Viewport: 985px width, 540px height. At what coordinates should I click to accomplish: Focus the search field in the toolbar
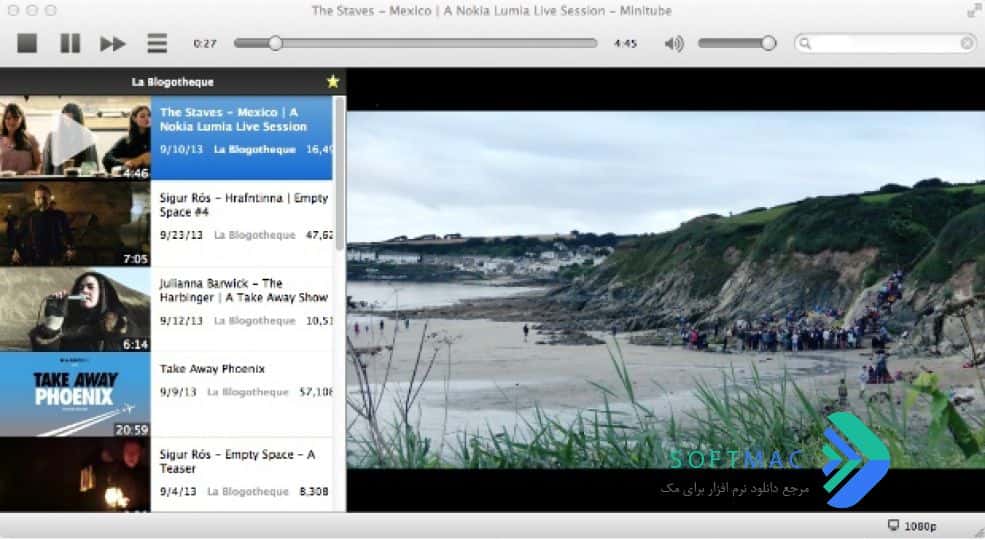click(x=885, y=43)
